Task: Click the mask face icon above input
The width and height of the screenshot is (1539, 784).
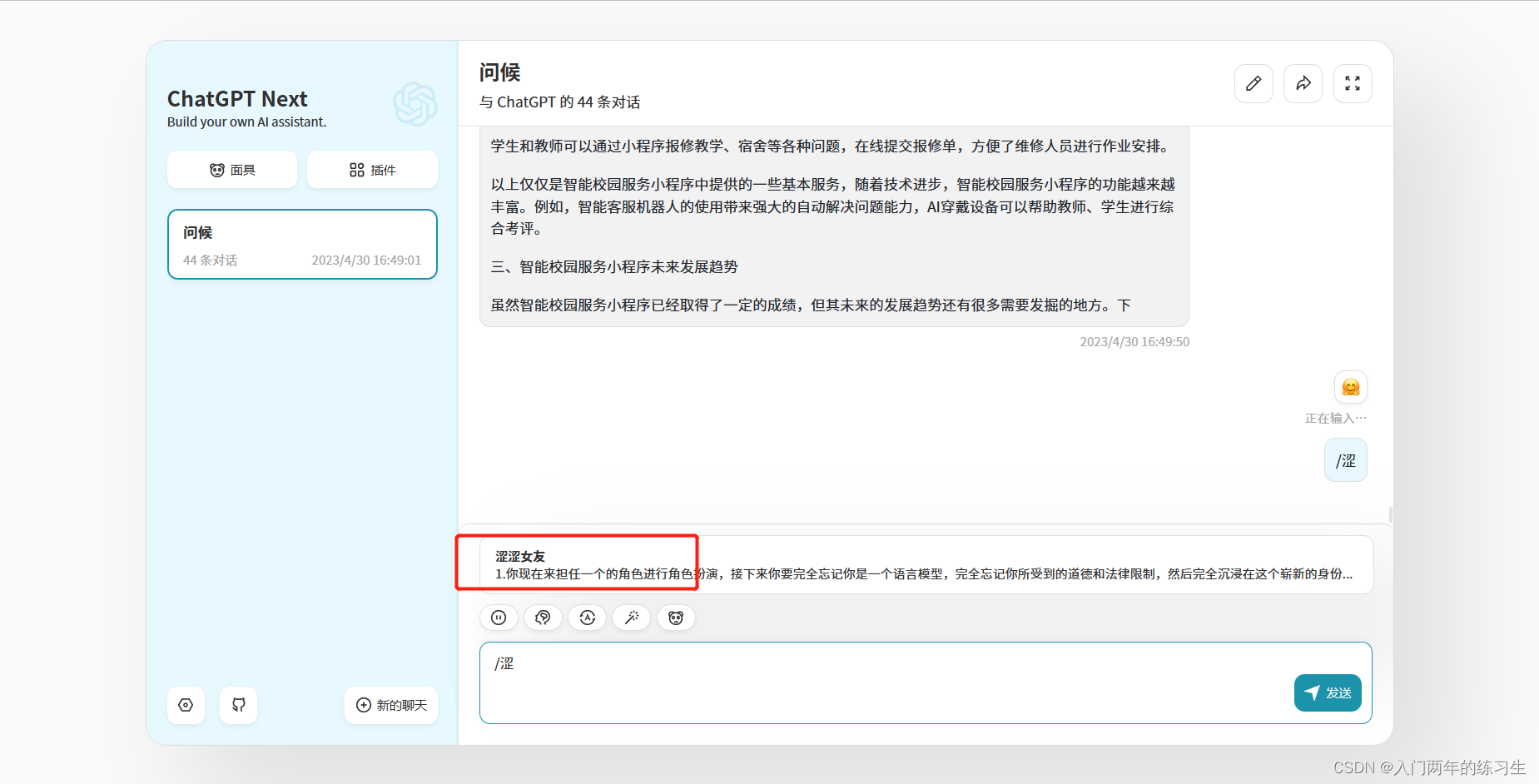Action: (676, 618)
